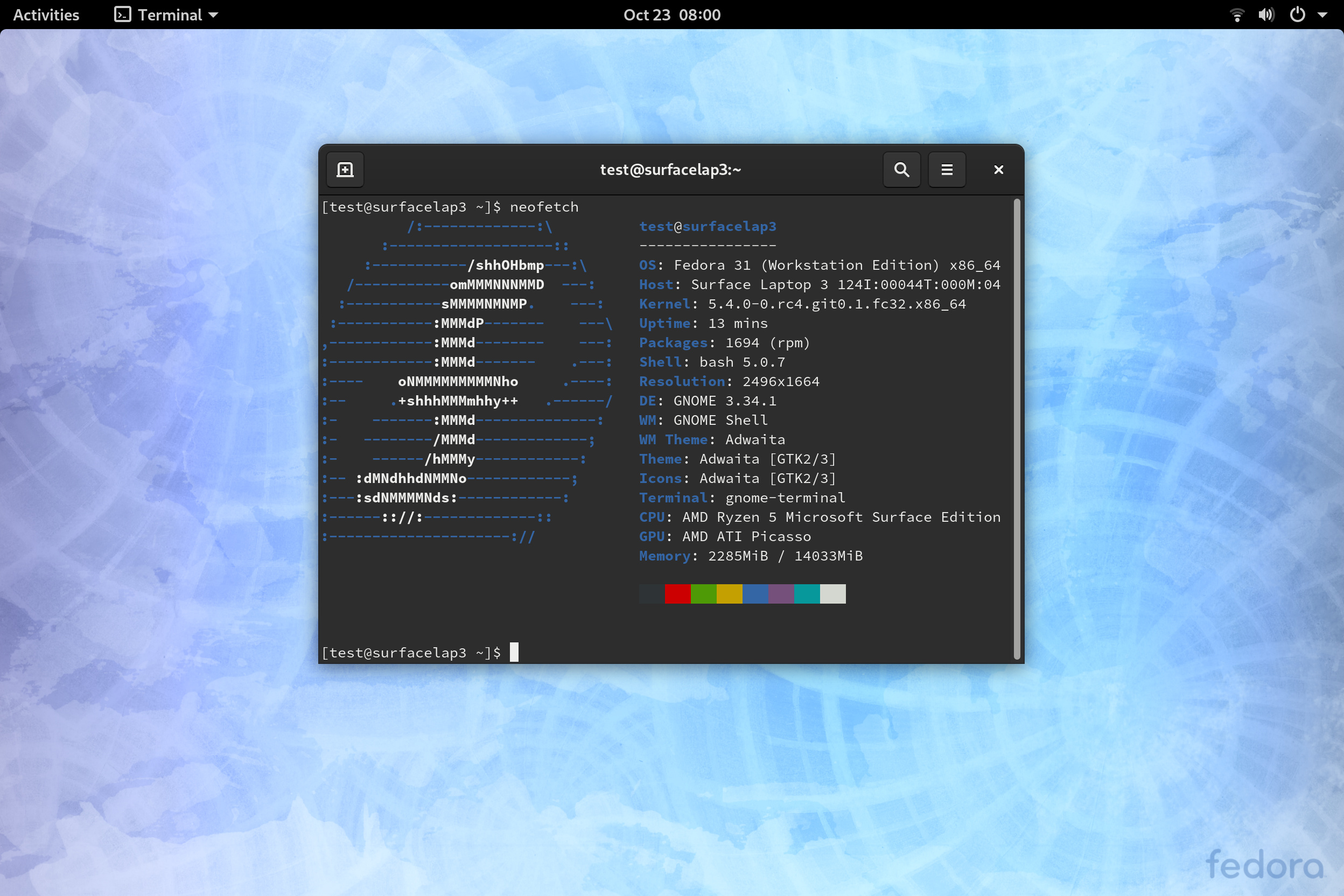
Task: Click the Packages 1694 (rpm) line
Action: 725,343
